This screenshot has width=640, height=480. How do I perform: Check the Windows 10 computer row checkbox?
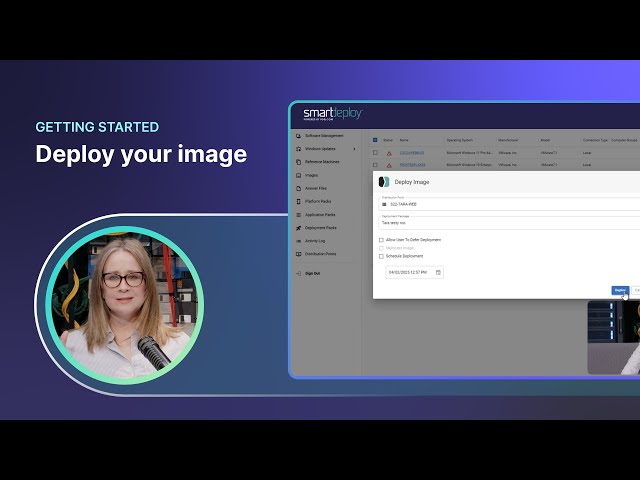click(x=375, y=165)
